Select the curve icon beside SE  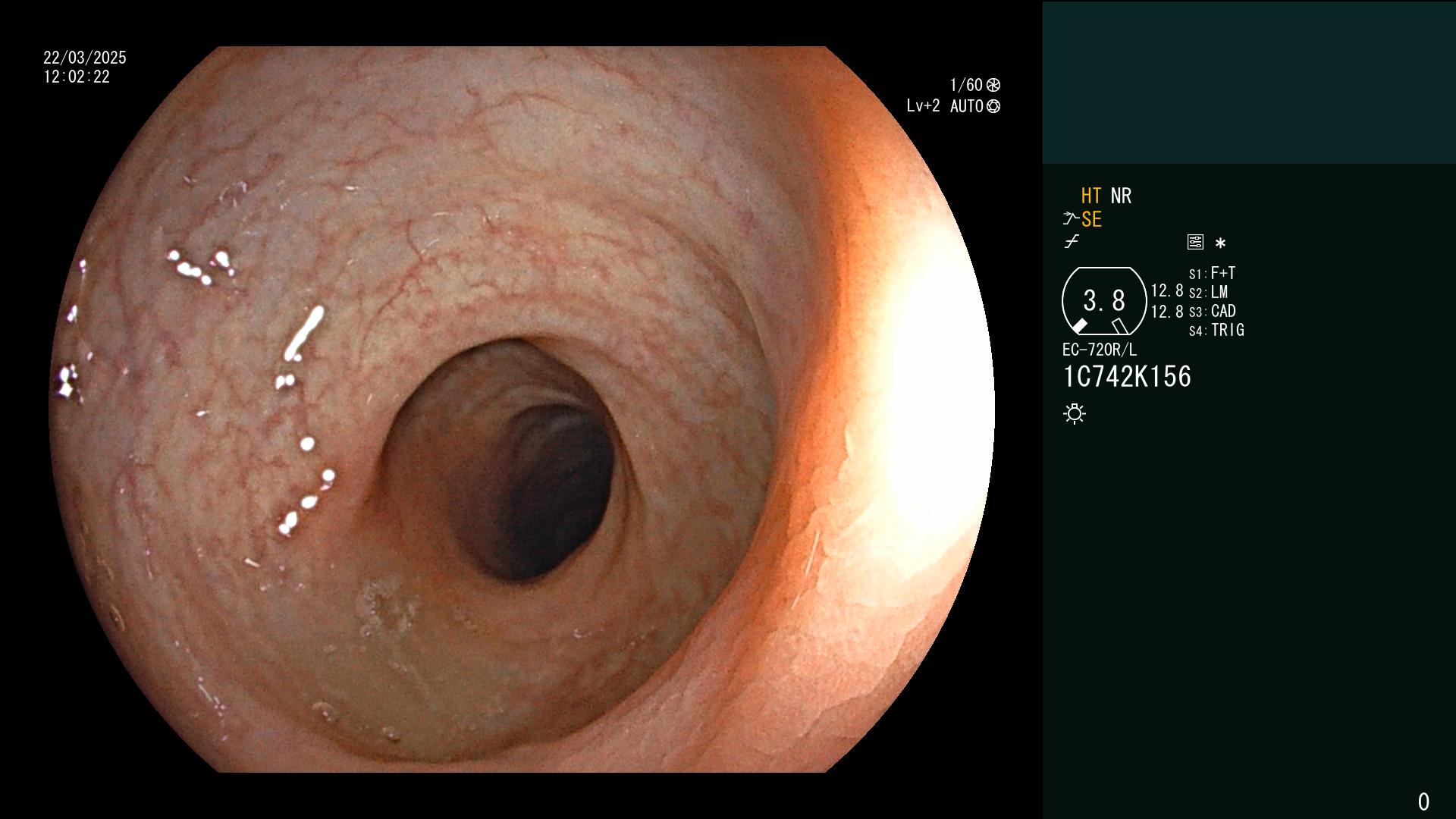point(1071,219)
